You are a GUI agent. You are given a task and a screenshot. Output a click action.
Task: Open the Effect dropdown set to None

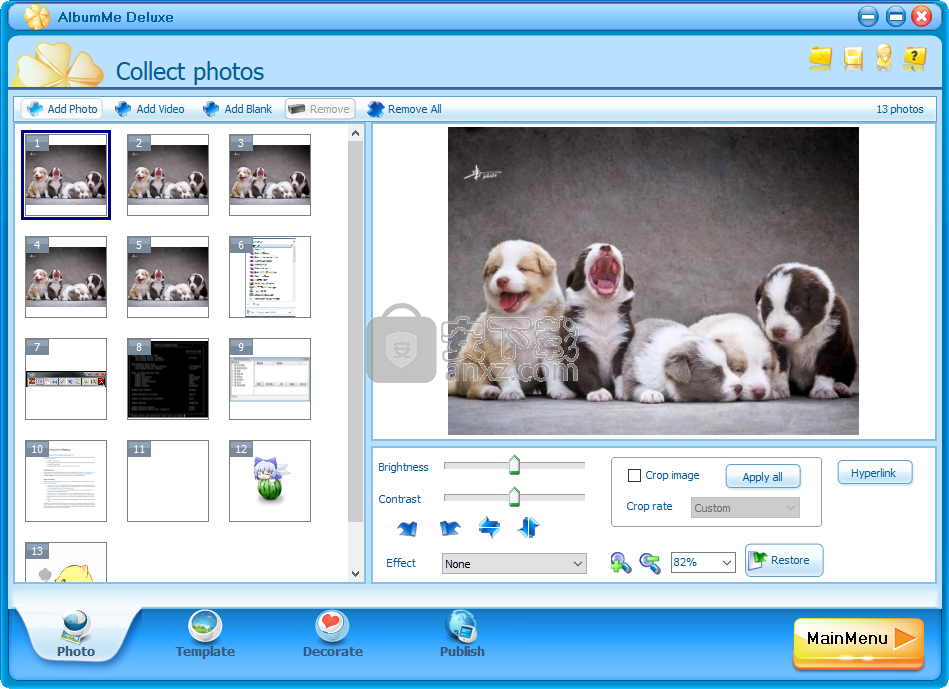(x=514, y=564)
